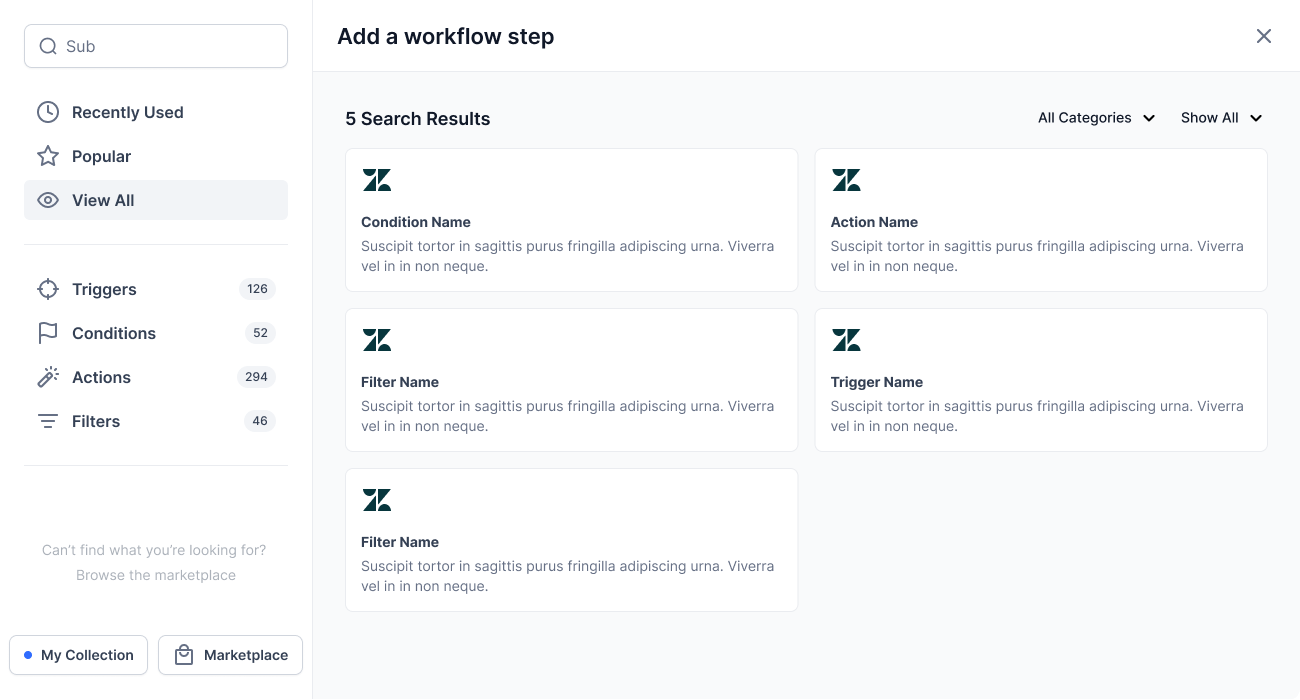Click the 46 count badge on Filters
The image size is (1300, 700).
(x=260, y=421)
